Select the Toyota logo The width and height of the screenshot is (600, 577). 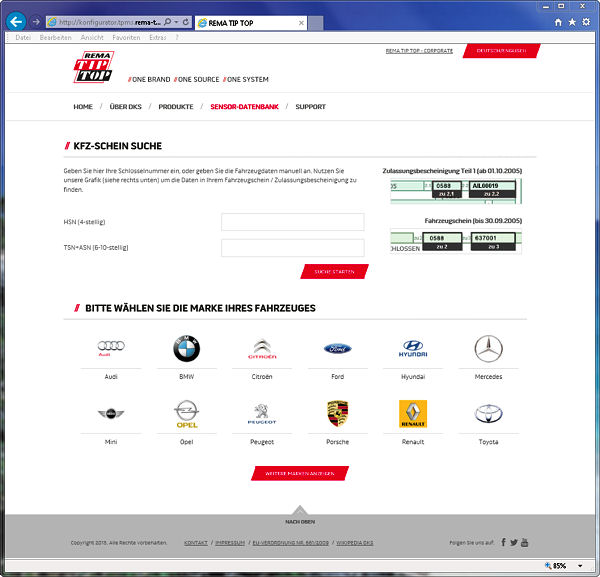pos(488,414)
